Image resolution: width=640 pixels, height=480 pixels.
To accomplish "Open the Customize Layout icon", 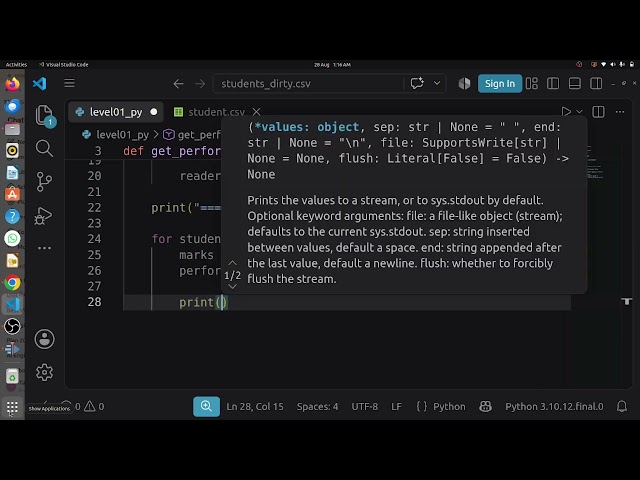I will (x=532, y=83).
